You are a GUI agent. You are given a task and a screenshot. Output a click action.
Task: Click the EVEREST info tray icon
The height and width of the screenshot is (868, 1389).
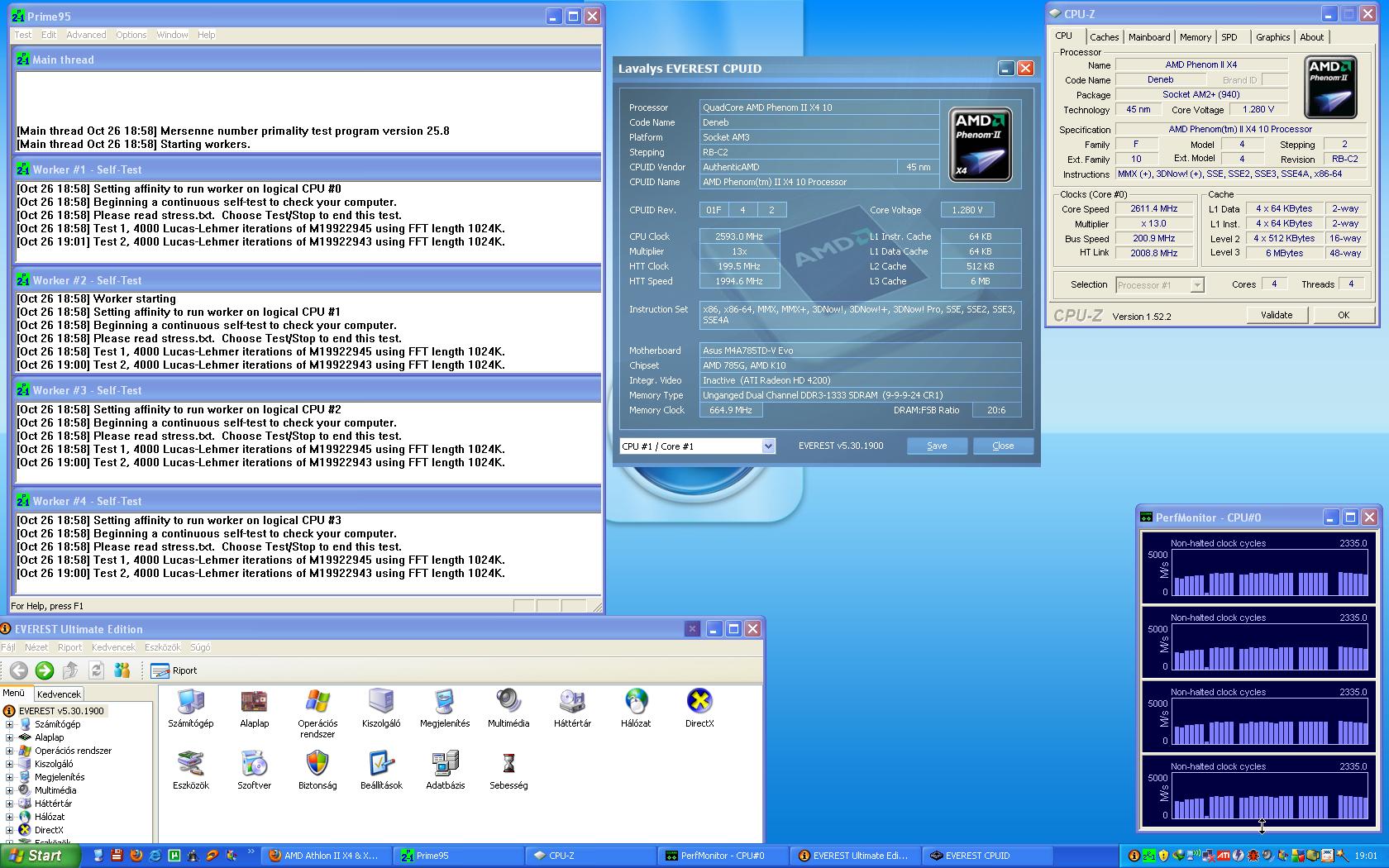[x=1134, y=856]
